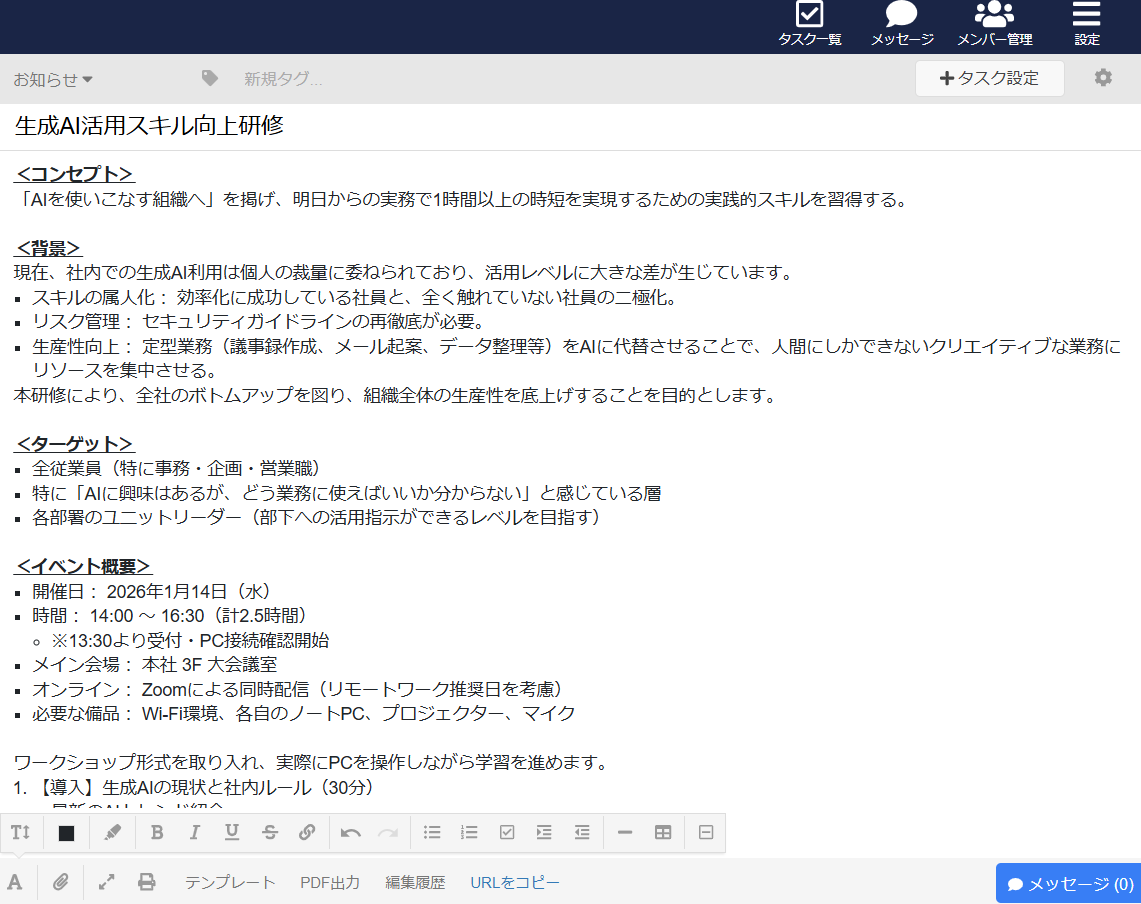Screen dimensions: 1141x904
Task: Insert a table using the table icon
Action: [x=664, y=832]
